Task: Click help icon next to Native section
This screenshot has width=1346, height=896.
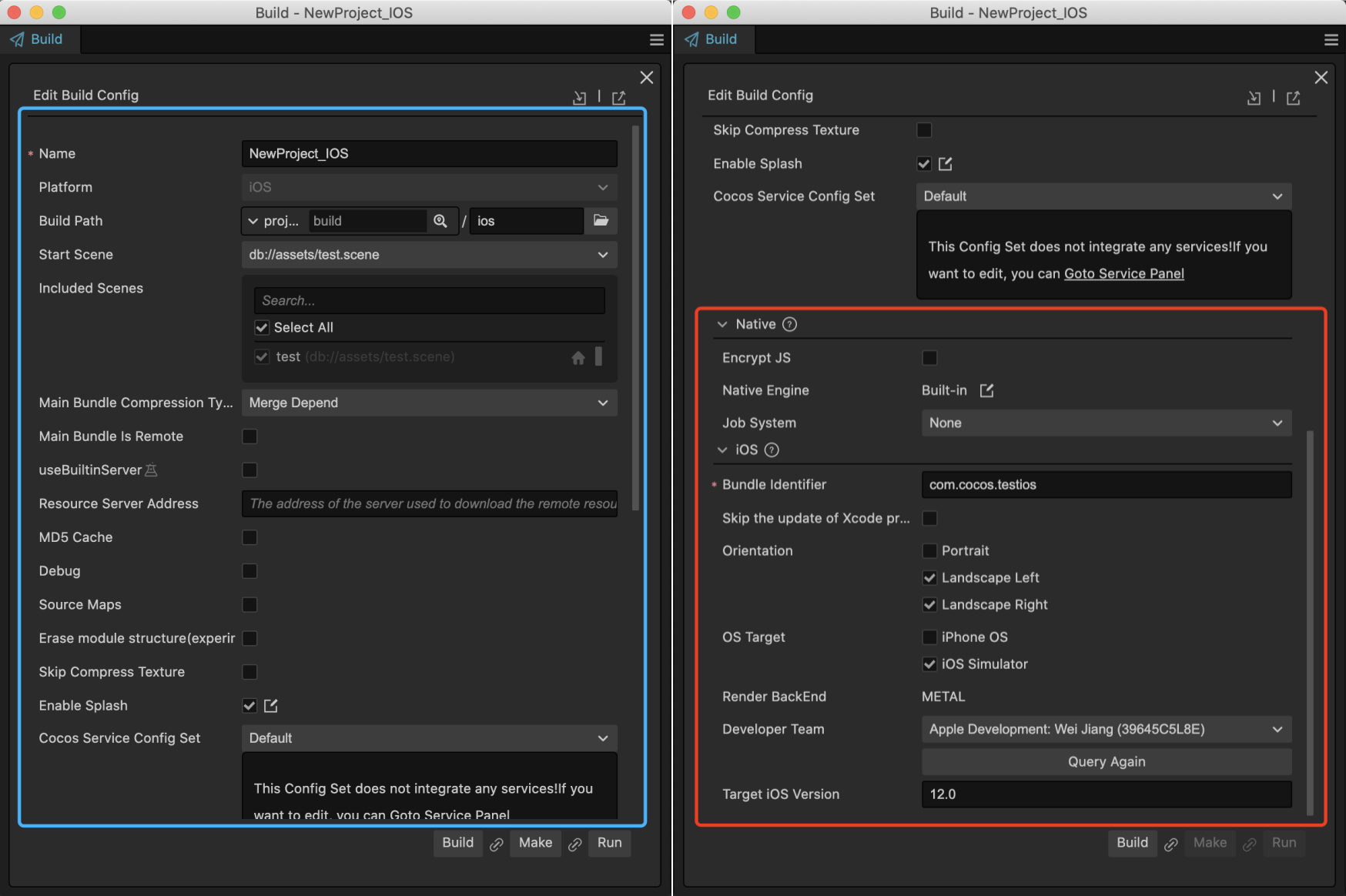Action: pos(789,324)
